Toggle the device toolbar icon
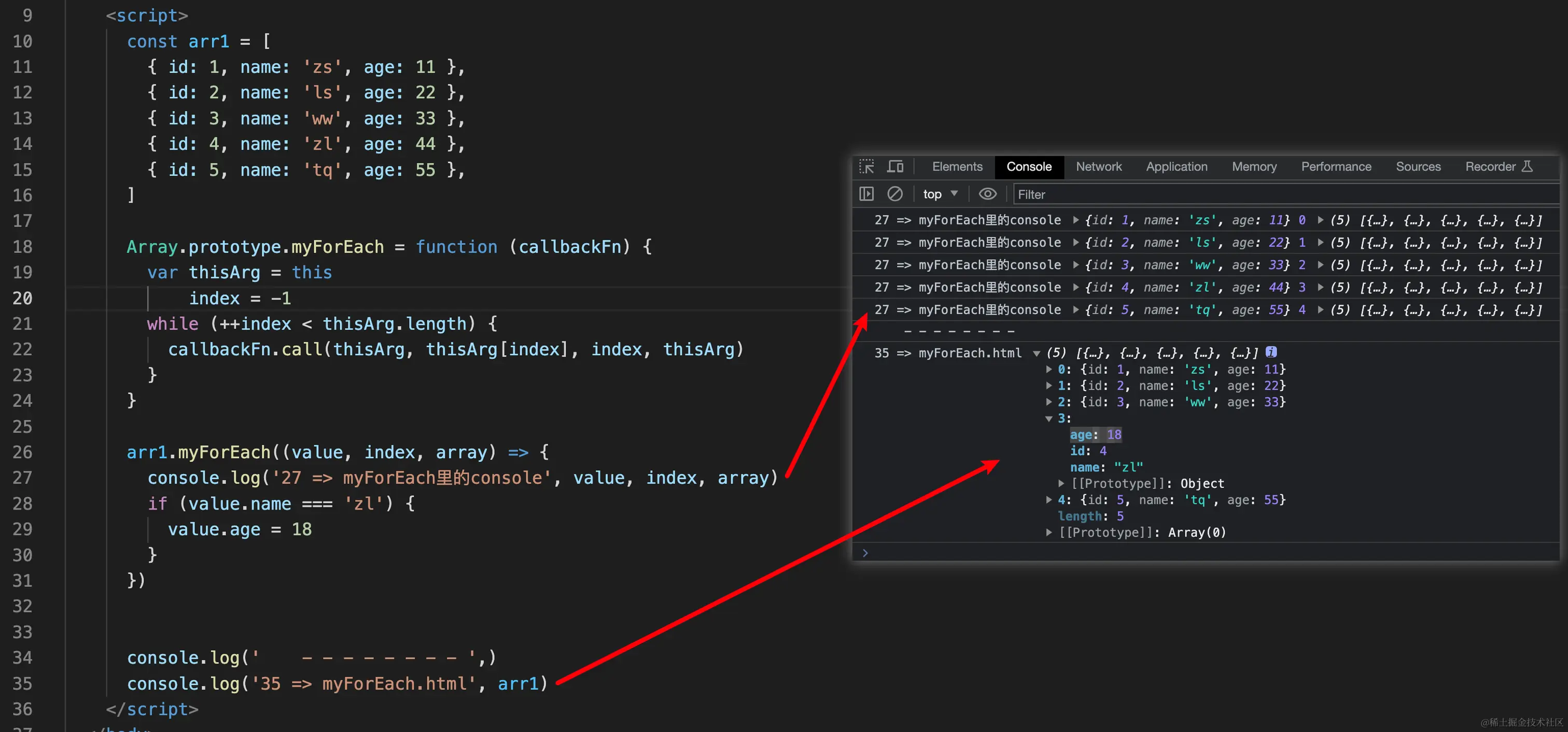 (x=895, y=167)
